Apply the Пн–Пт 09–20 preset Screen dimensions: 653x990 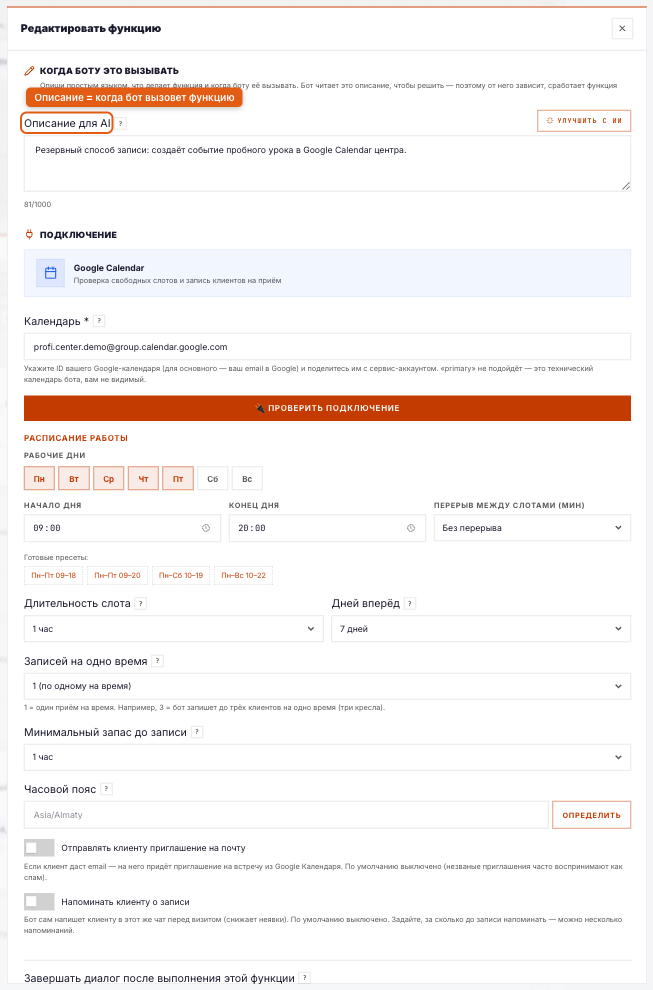(x=117, y=575)
